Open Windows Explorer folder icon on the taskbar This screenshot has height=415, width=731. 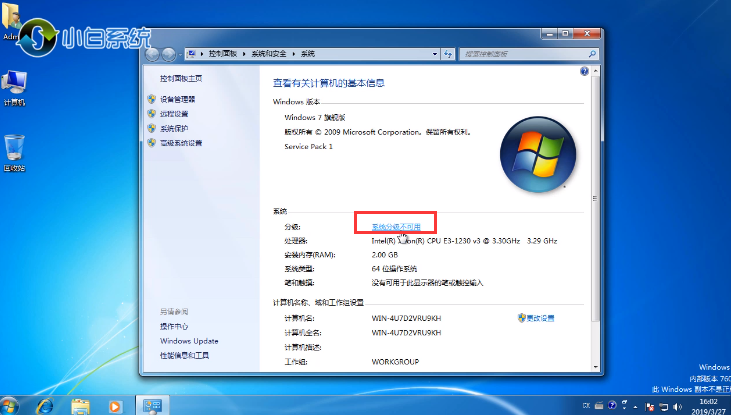point(80,406)
